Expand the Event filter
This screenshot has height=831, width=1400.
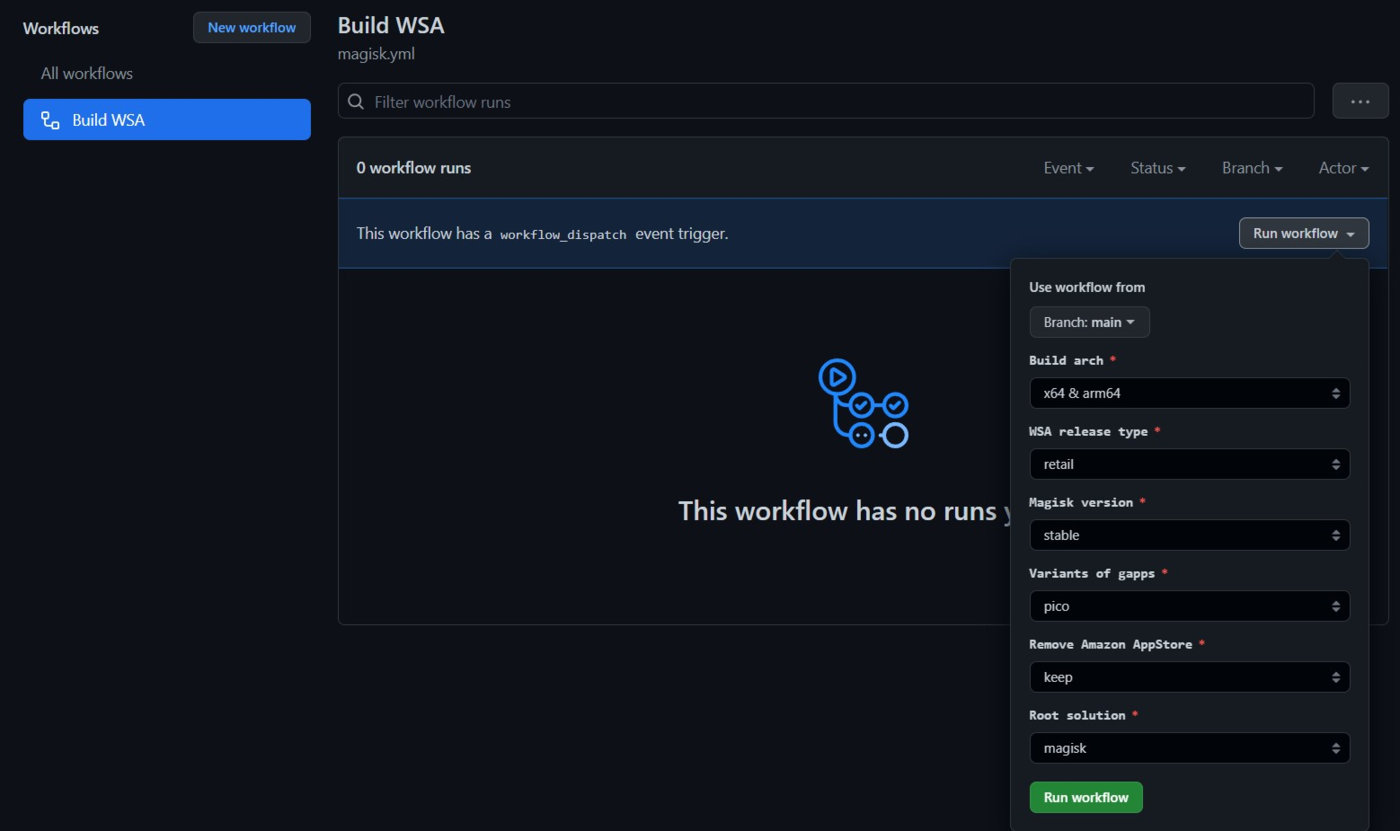click(x=1068, y=168)
